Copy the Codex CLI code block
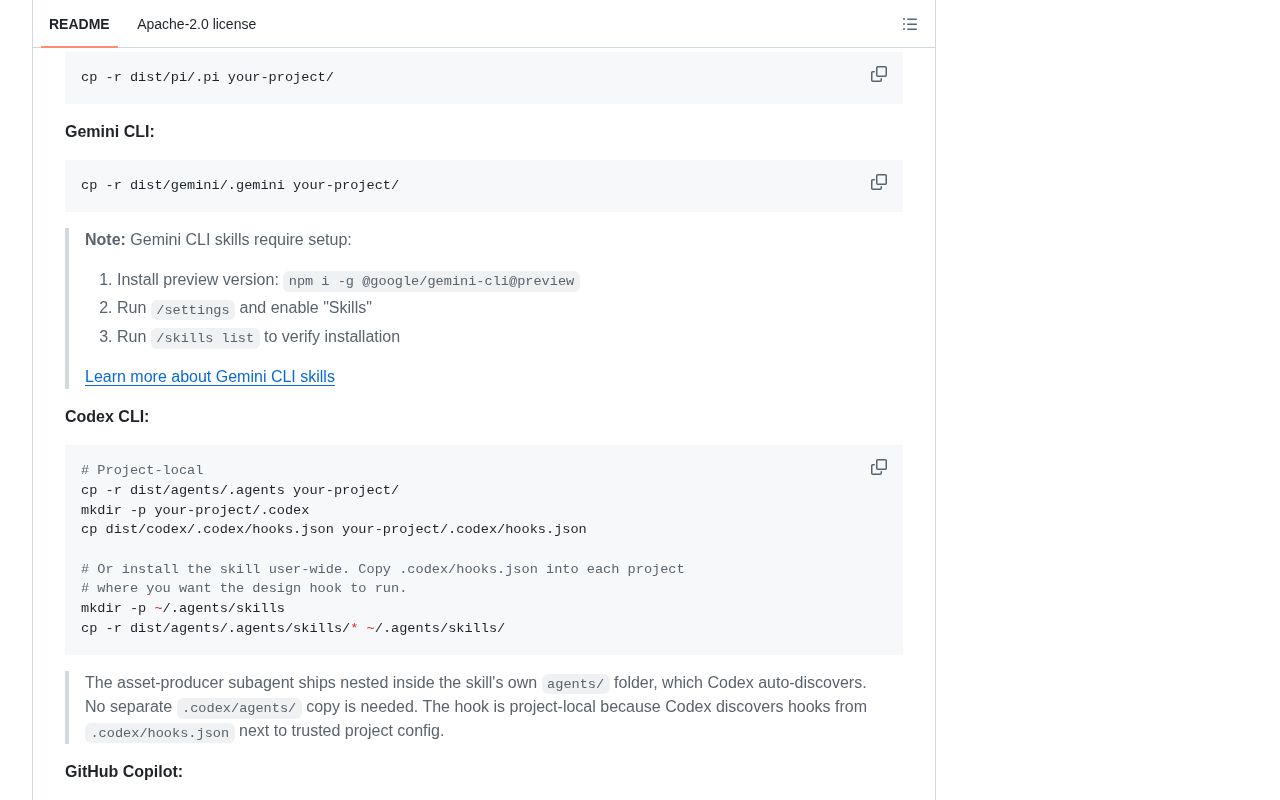The image size is (1280, 800). click(879, 467)
